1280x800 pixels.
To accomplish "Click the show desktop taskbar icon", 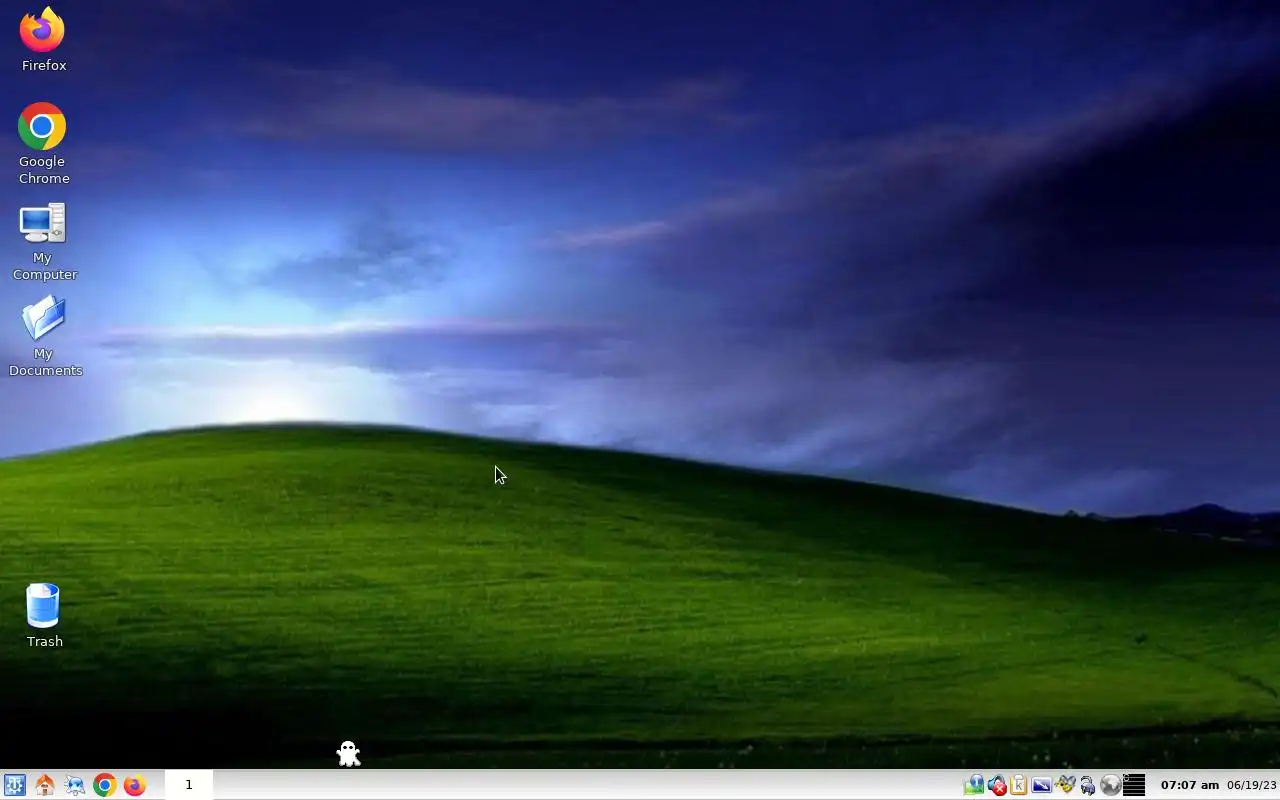I will coord(75,785).
